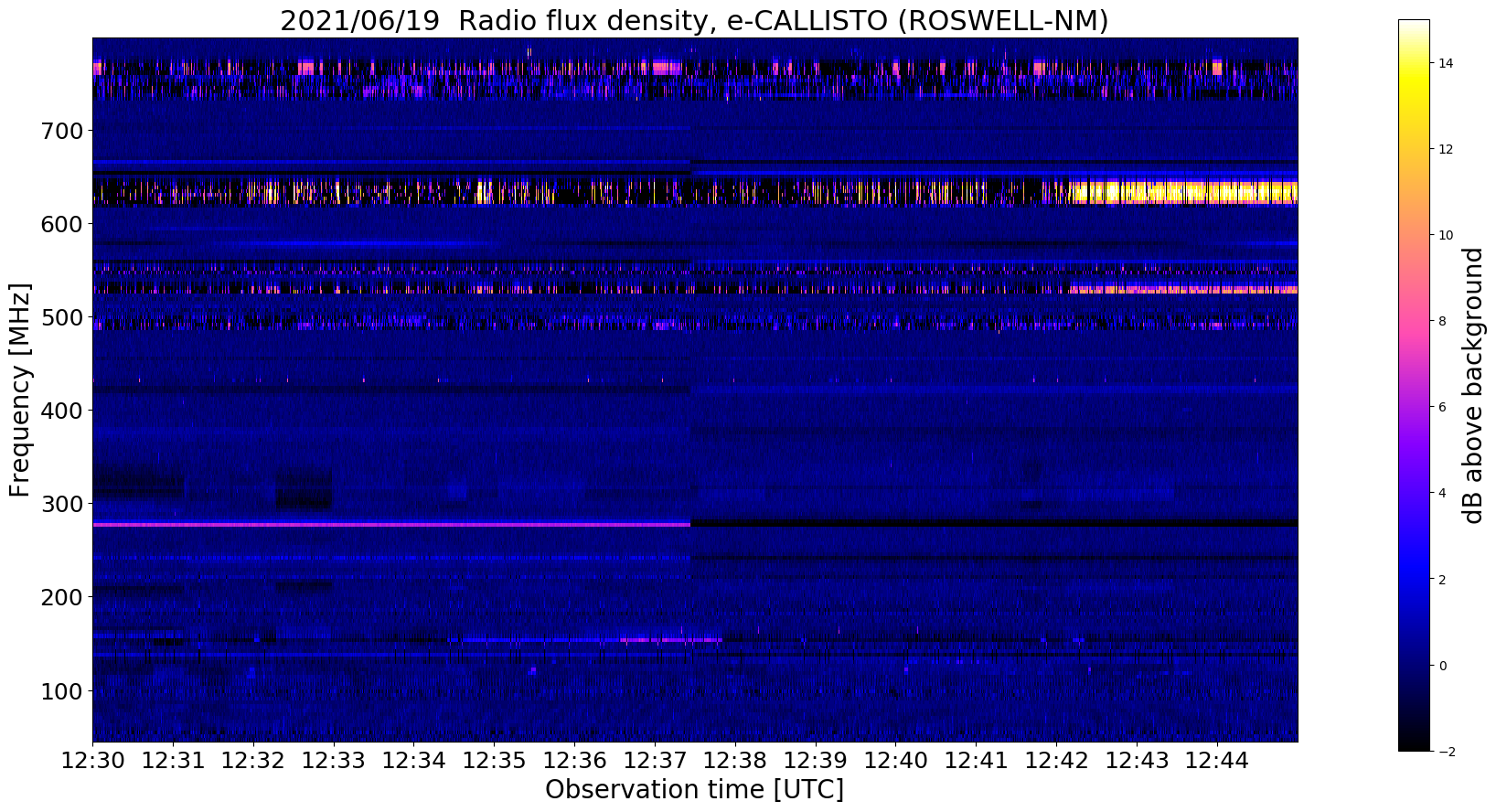Click the 12:42 time tick label

pos(1056,760)
